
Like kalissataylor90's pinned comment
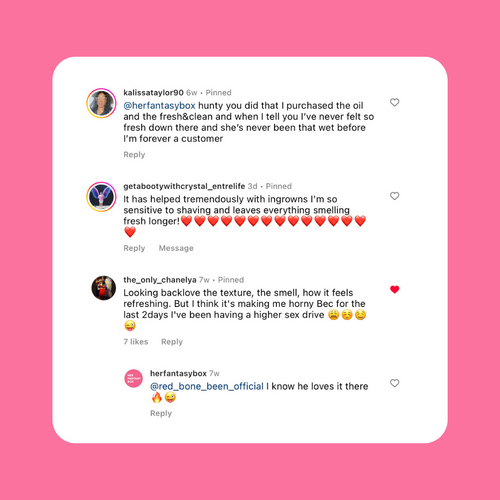[x=395, y=102]
